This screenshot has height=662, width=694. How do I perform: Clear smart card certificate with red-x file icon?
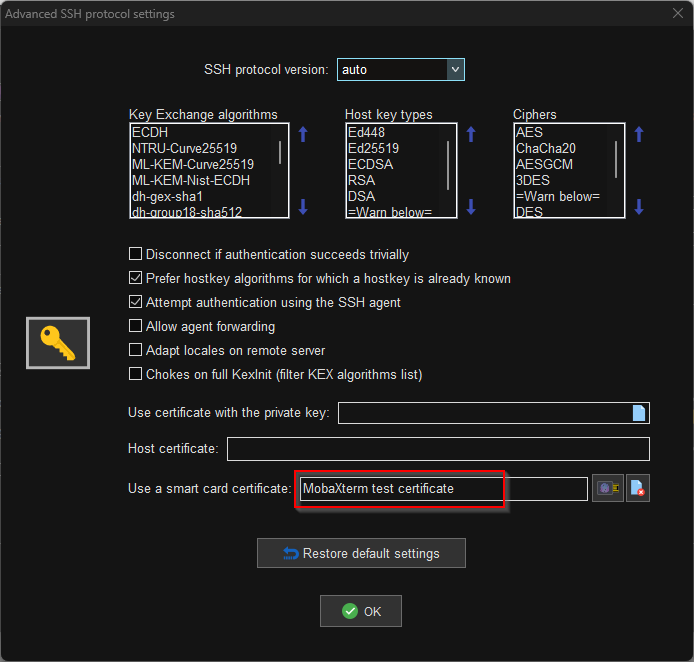[638, 488]
